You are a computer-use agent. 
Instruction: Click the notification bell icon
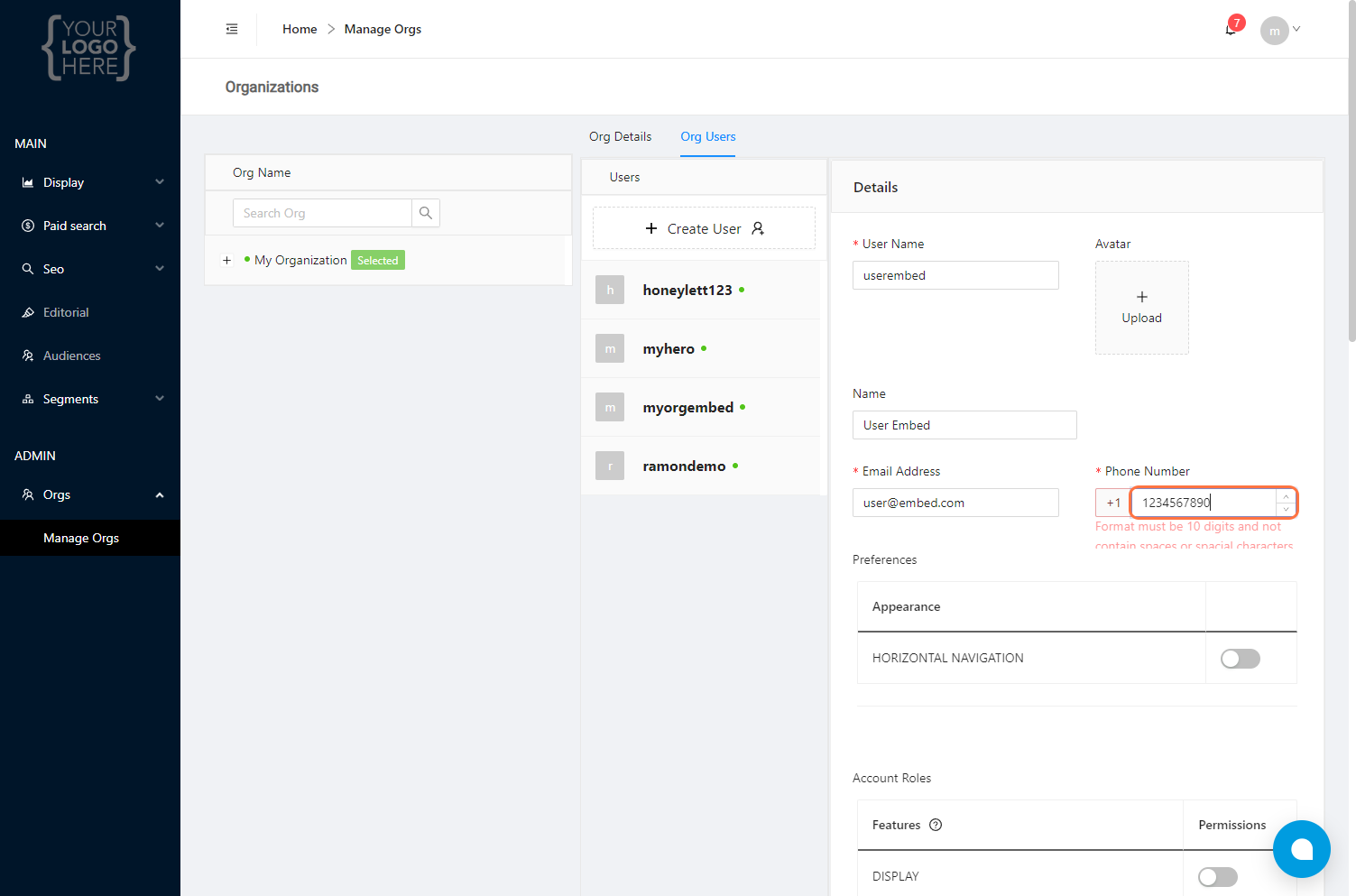[1230, 30]
